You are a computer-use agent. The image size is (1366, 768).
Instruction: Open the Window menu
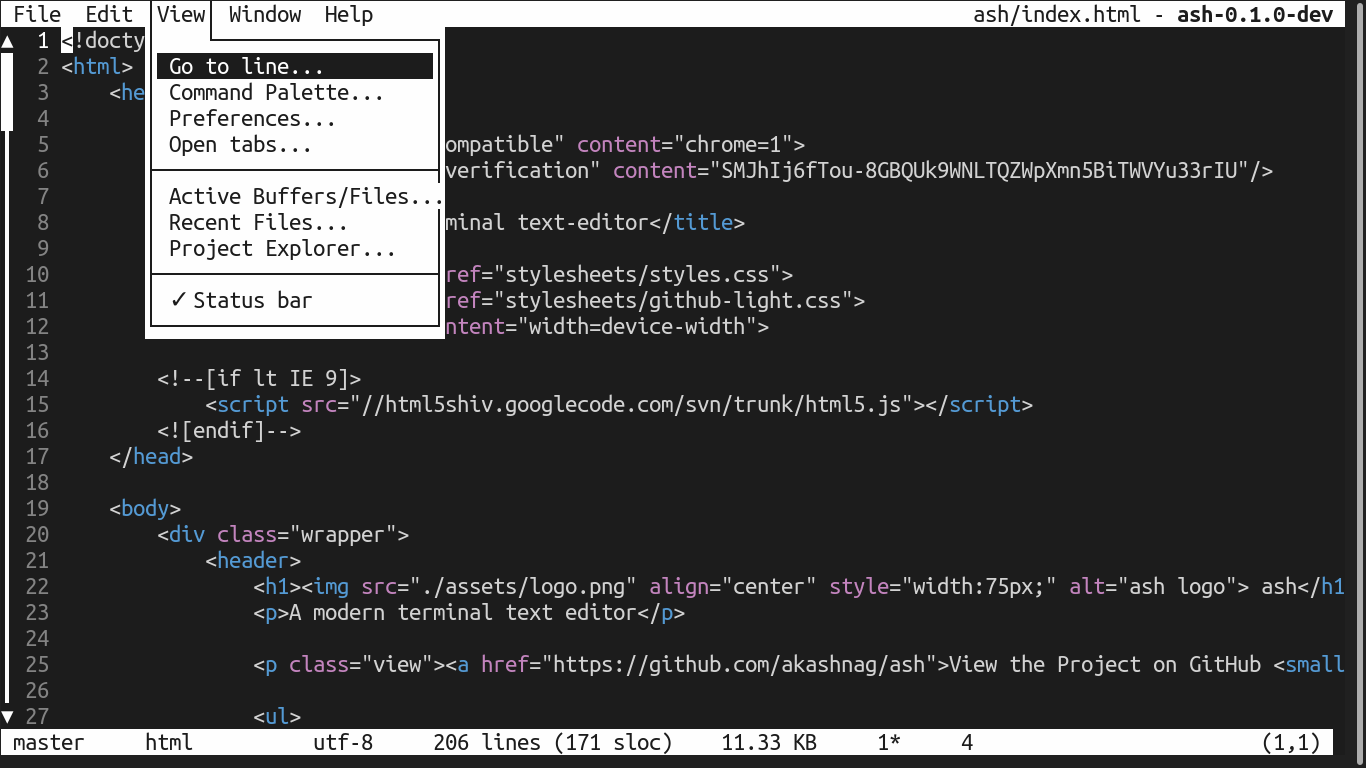pyautogui.click(x=264, y=14)
